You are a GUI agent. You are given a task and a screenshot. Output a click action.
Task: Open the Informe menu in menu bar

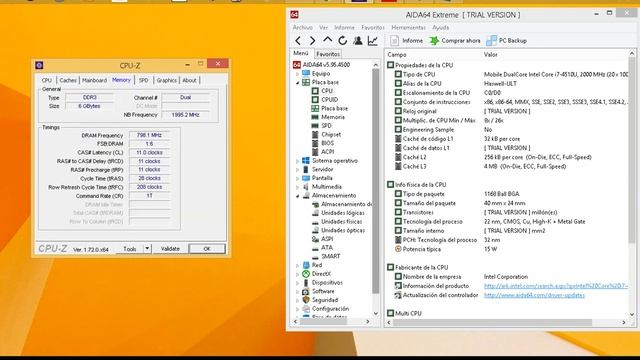[x=344, y=27]
